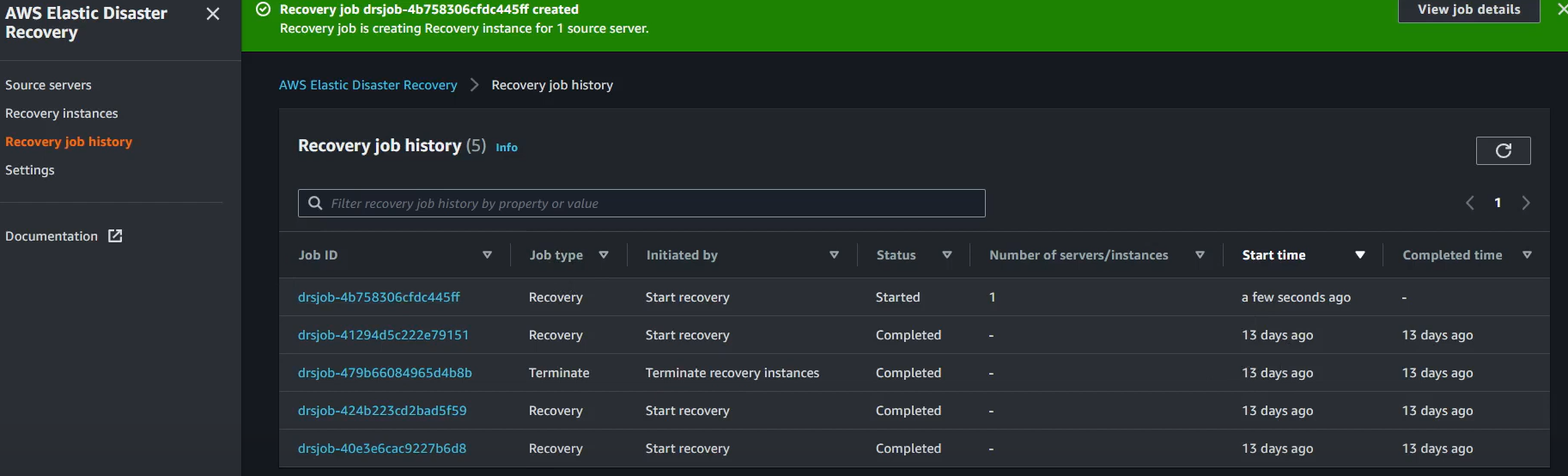Open Job ID column filter arrow
This screenshot has height=476, width=1568.
pos(487,254)
